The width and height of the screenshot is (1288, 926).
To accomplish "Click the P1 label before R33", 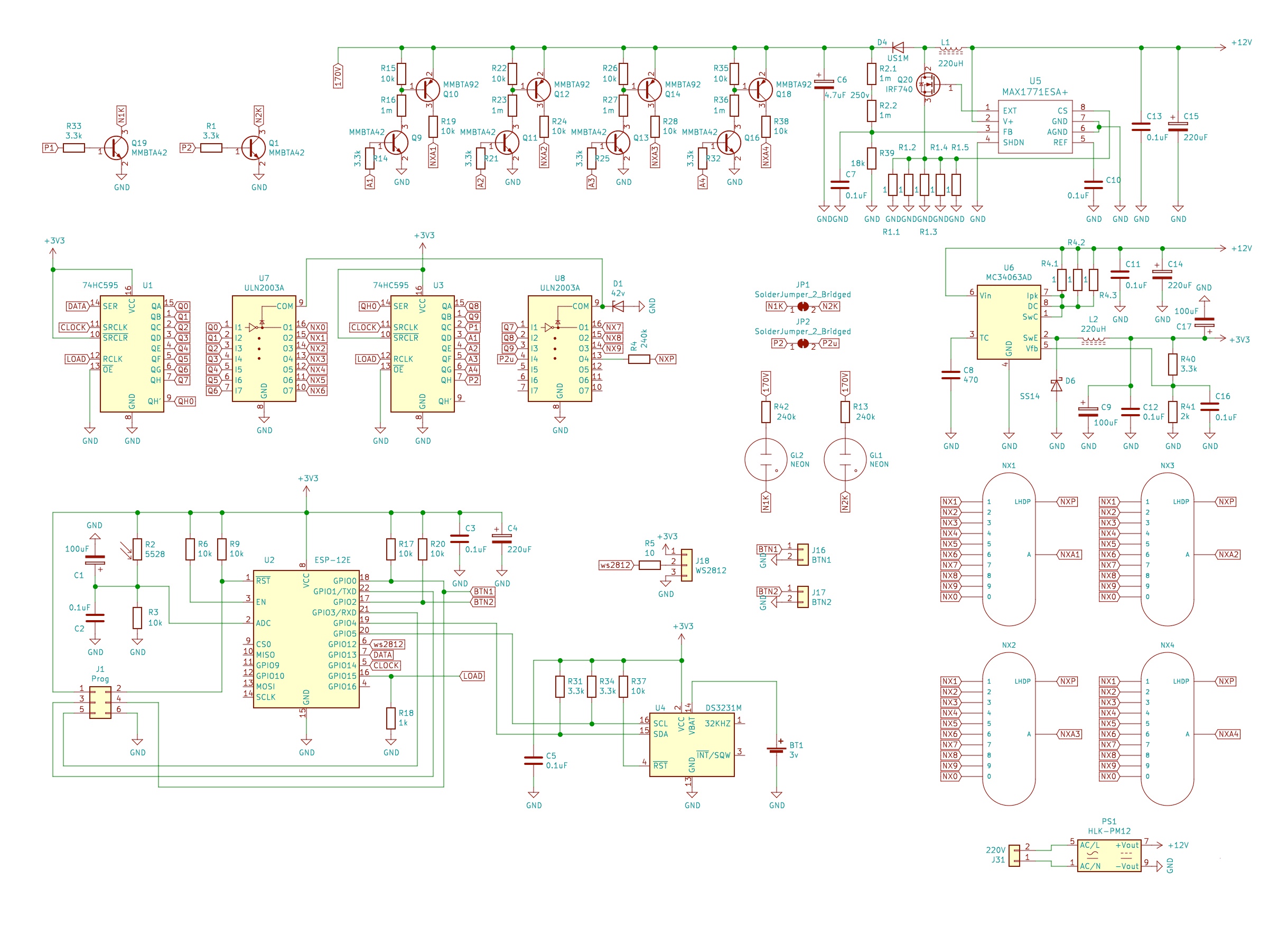I will (50, 148).
